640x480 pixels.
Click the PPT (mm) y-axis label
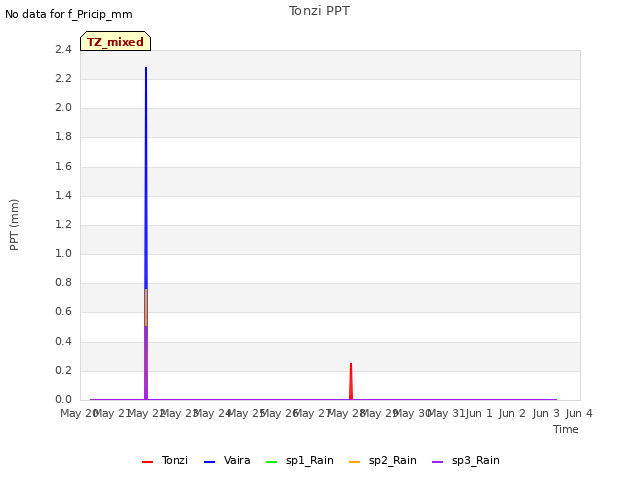click(14, 225)
